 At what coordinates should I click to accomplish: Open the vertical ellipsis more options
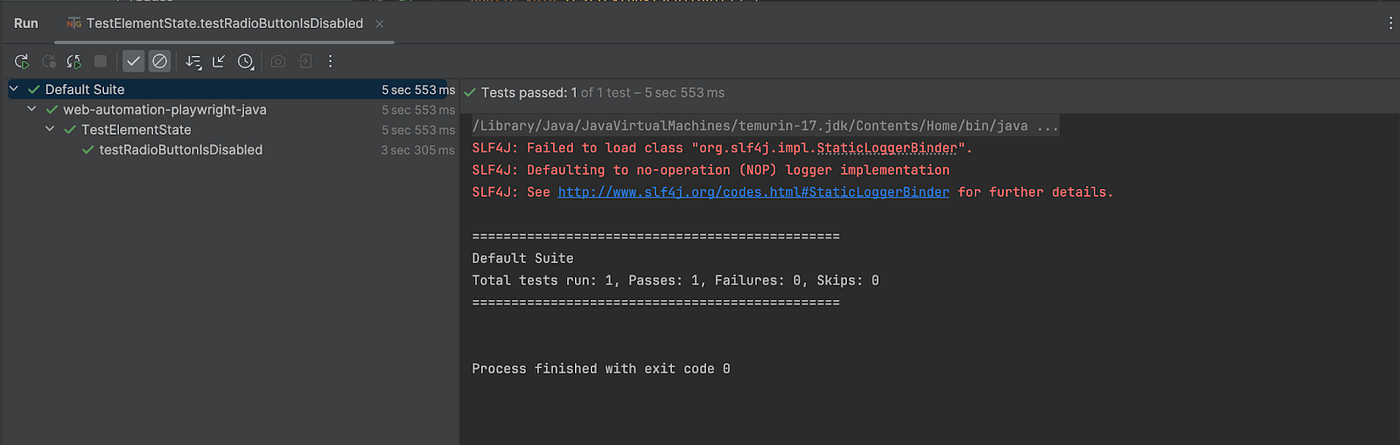click(330, 62)
